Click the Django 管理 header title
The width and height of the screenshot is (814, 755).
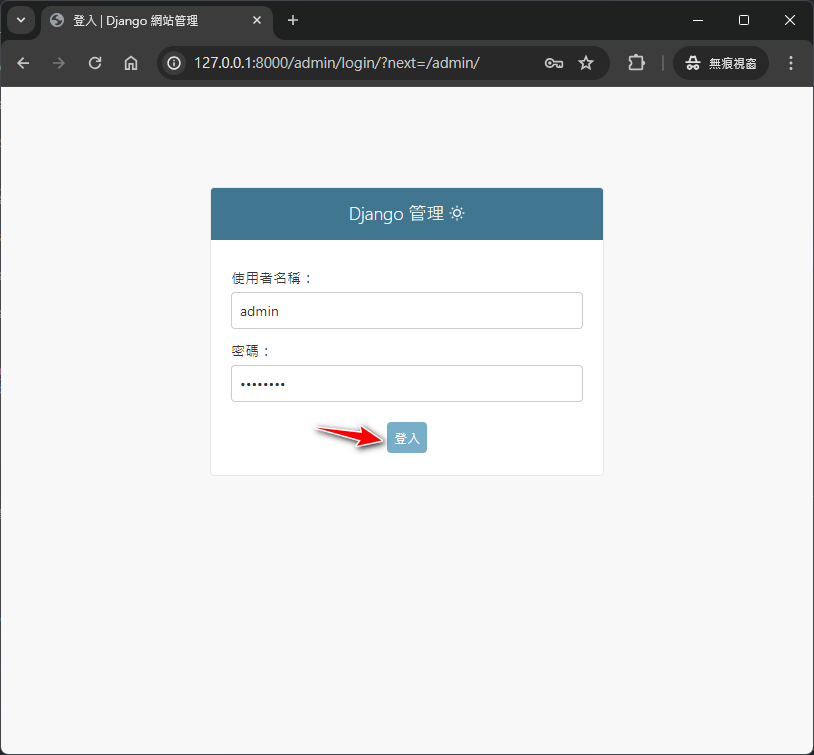[x=396, y=213]
